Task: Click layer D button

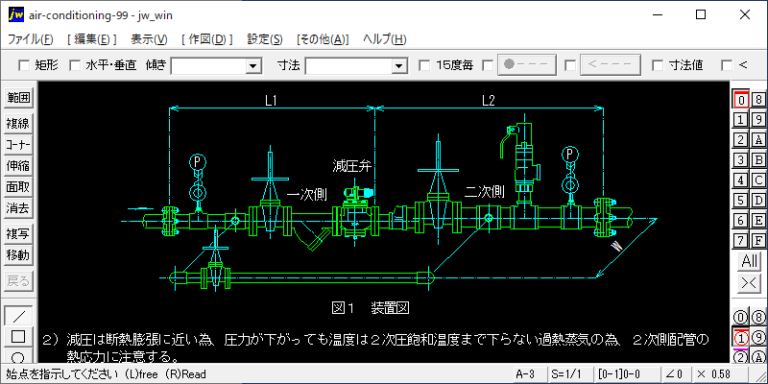Action: coord(758,200)
